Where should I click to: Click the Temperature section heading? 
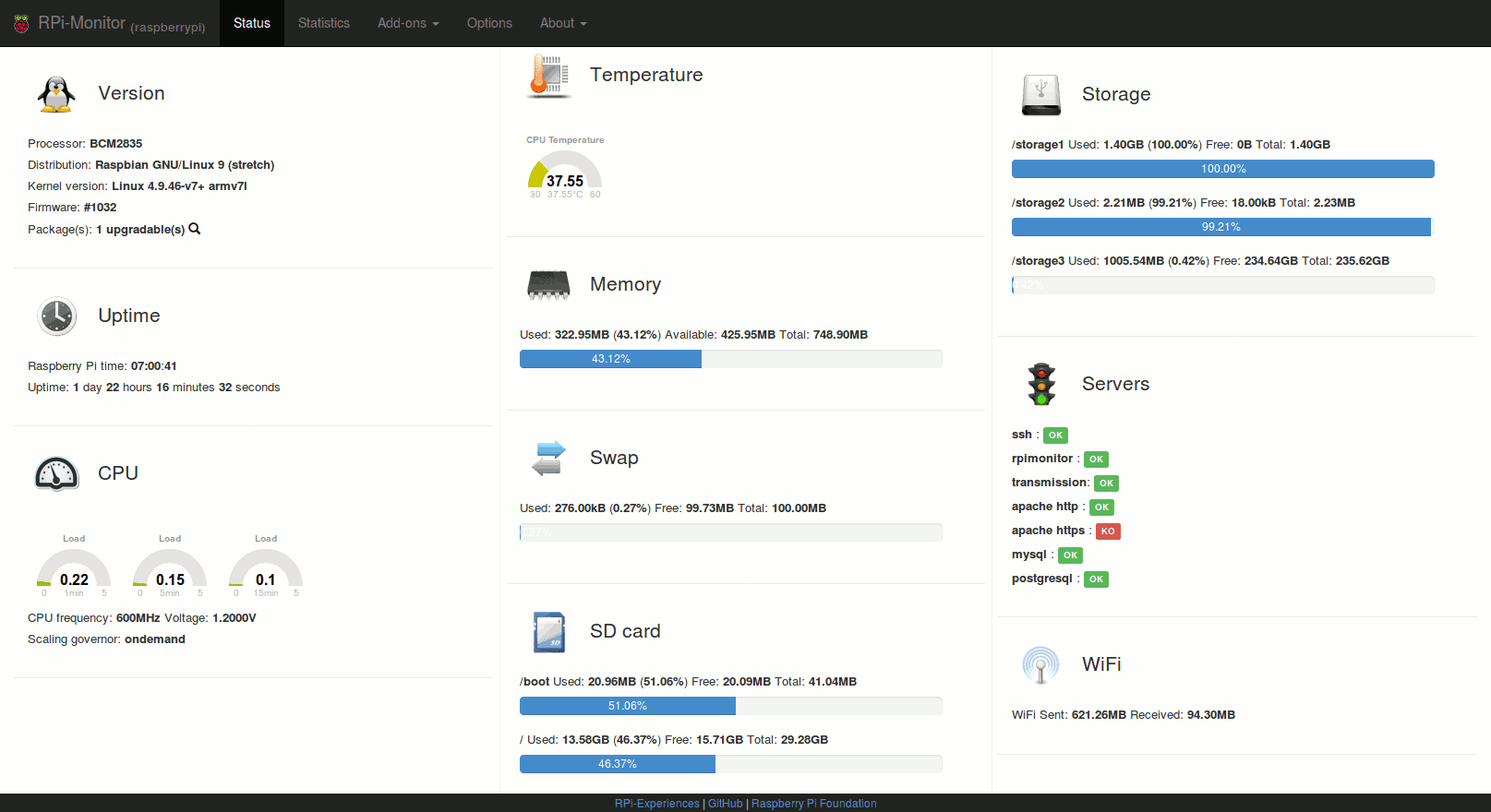pos(646,75)
